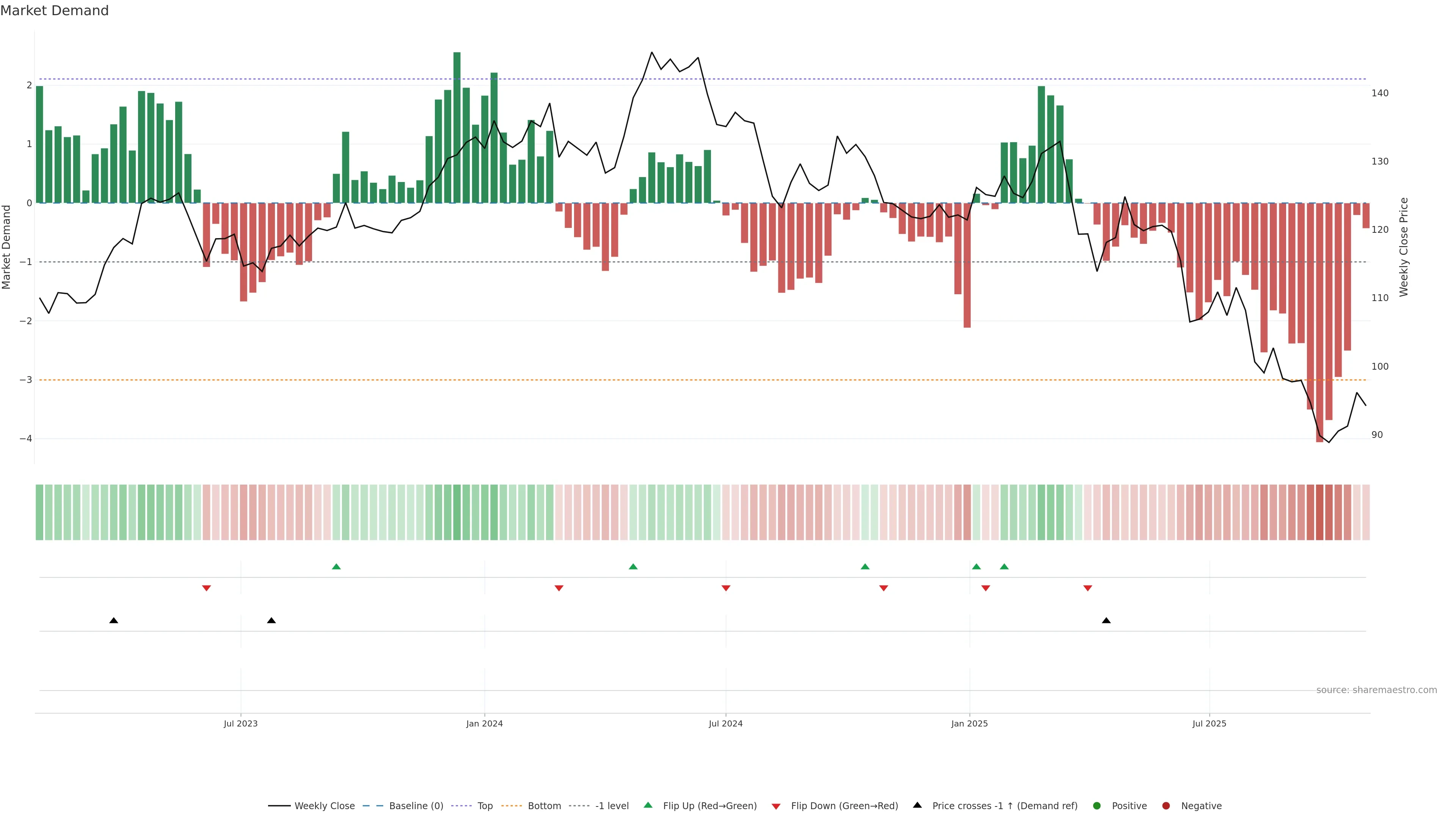The height and width of the screenshot is (819, 1456).
Task: Toggle the Bottom orange line legend entry
Action: tap(544, 805)
